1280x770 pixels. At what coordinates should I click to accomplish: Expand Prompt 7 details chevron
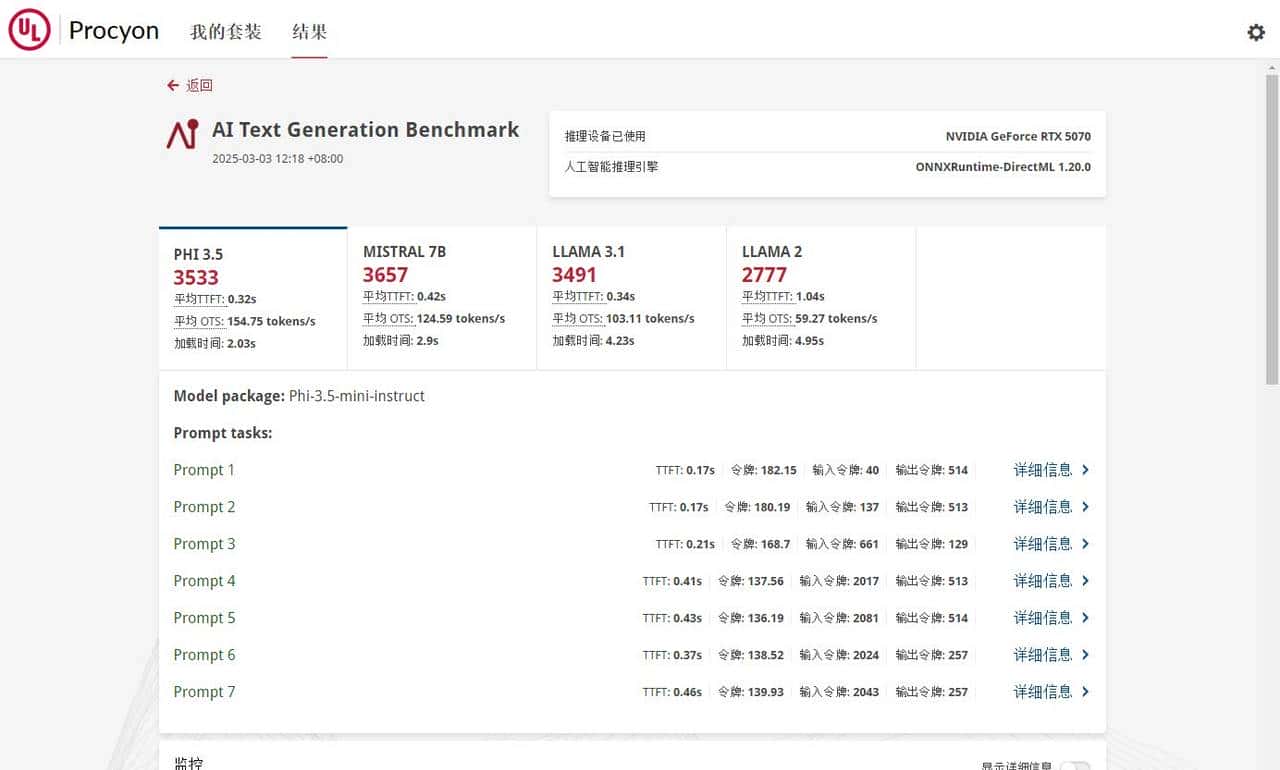1085,691
